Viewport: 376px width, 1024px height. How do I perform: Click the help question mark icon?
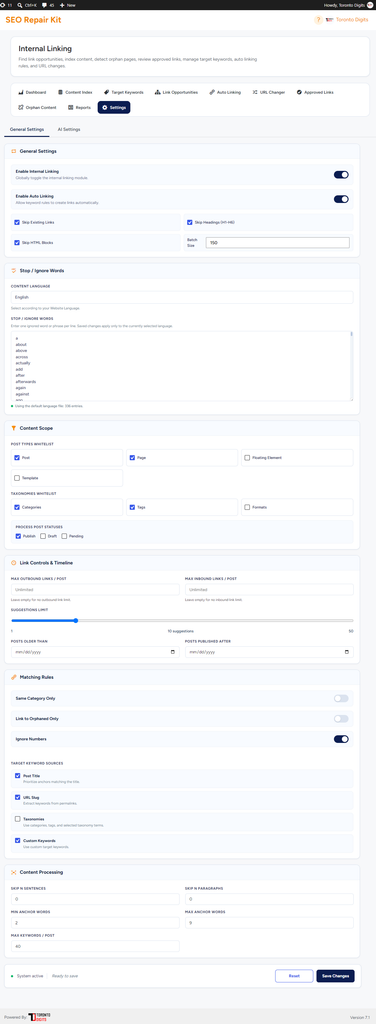click(x=319, y=20)
